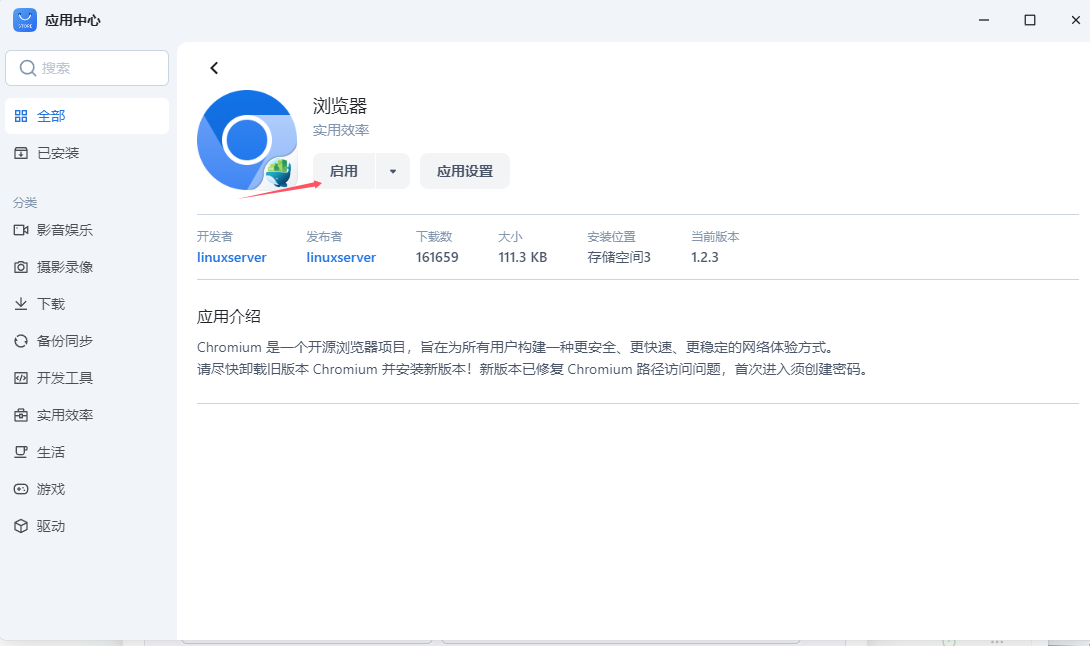Close the 应用中心 window
1090x646 pixels.
click(1075, 20)
